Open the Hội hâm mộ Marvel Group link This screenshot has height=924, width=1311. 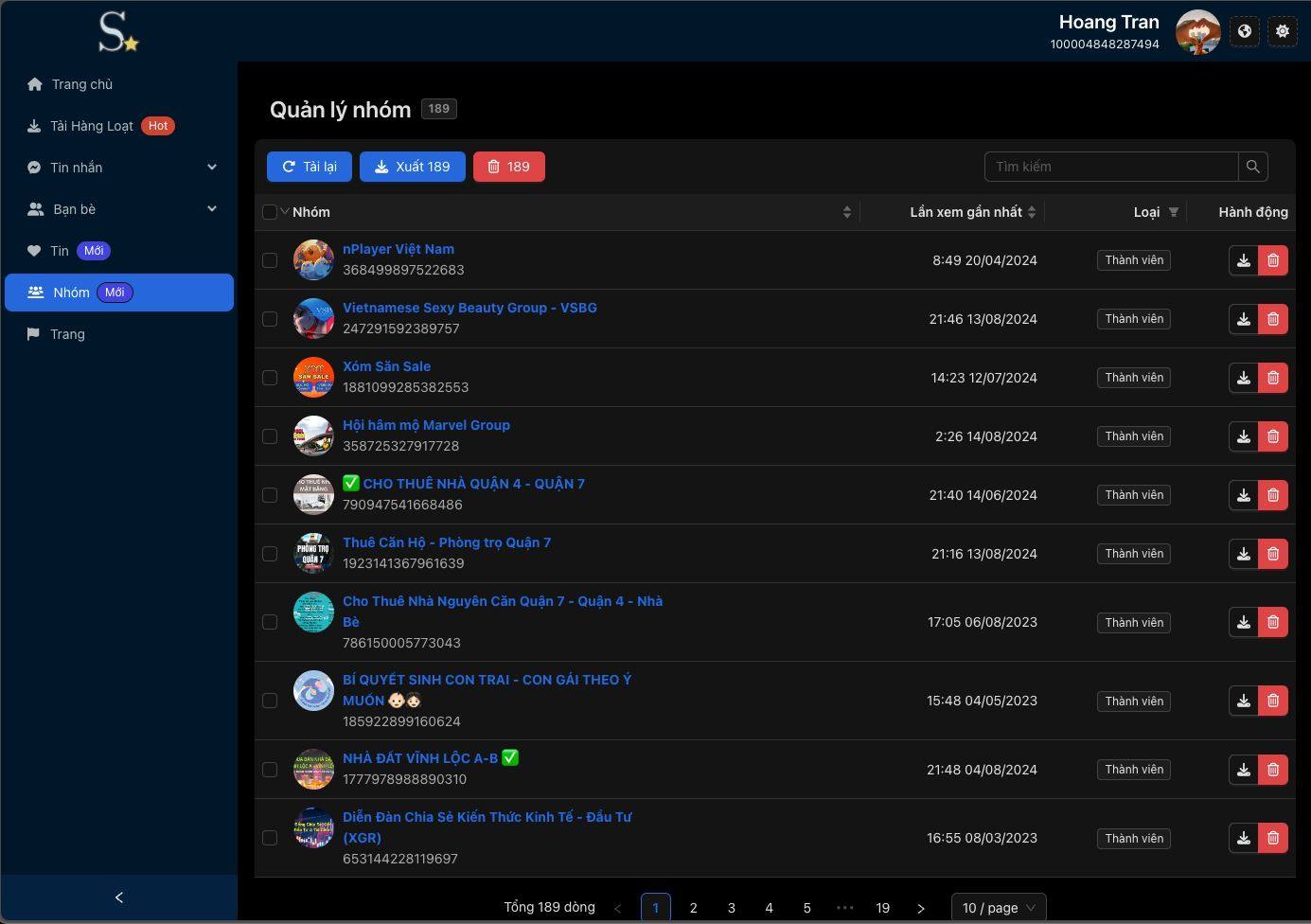point(426,425)
